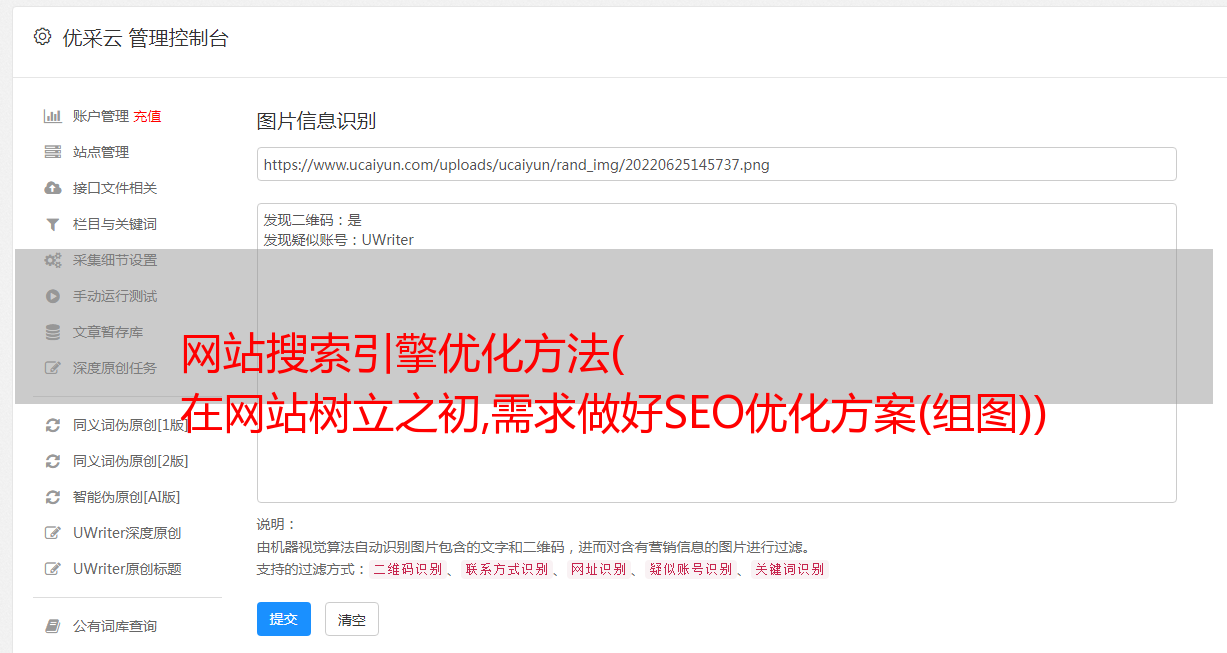Viewport: 1227px width, 653px height.
Task: Click the 疑似账号识别 tag
Action: coord(690,569)
